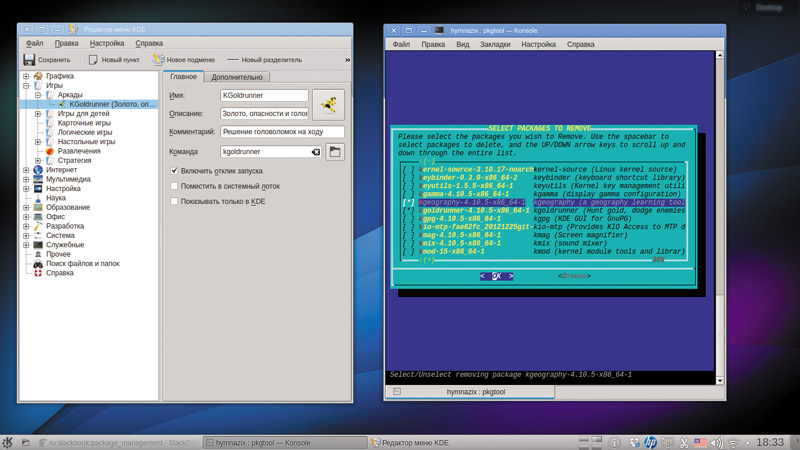The image size is (800, 450).
Task: Toggle kgeography package selection in pkgtool
Action: pos(409,202)
